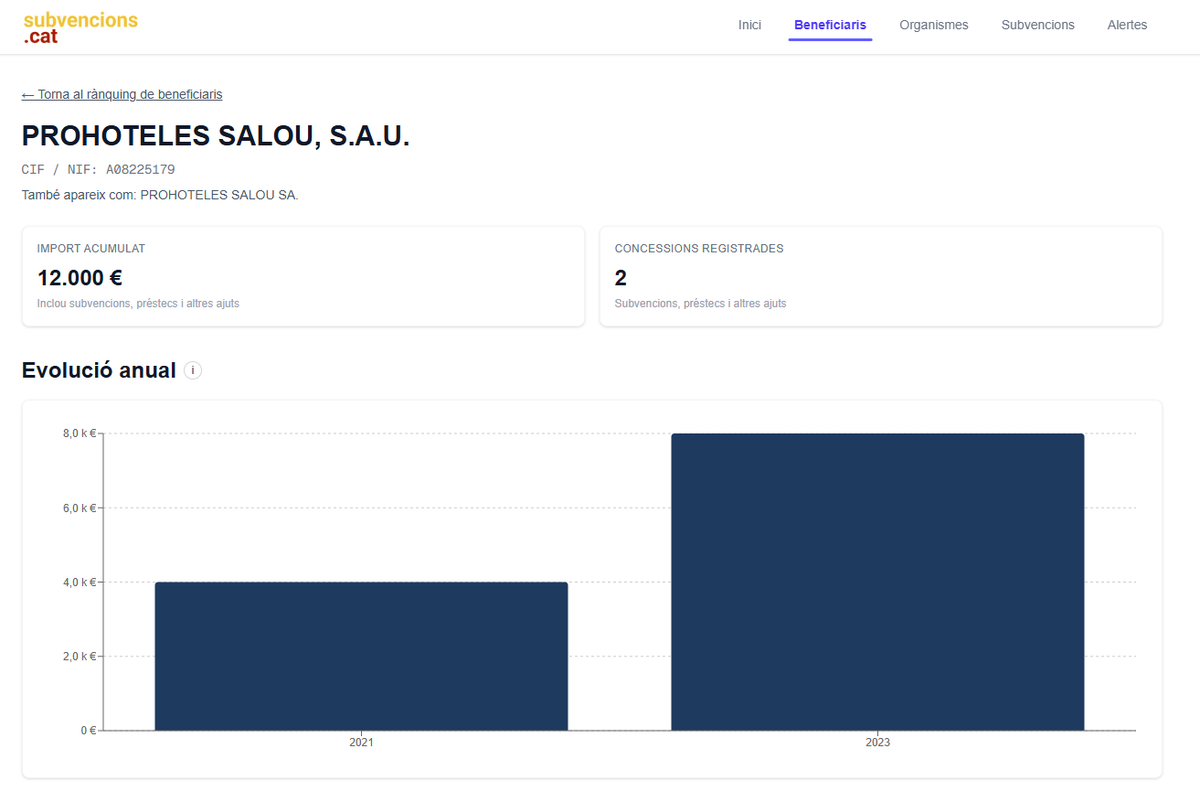Click the Evolució anual heading
1200x802 pixels.
[x=99, y=371]
